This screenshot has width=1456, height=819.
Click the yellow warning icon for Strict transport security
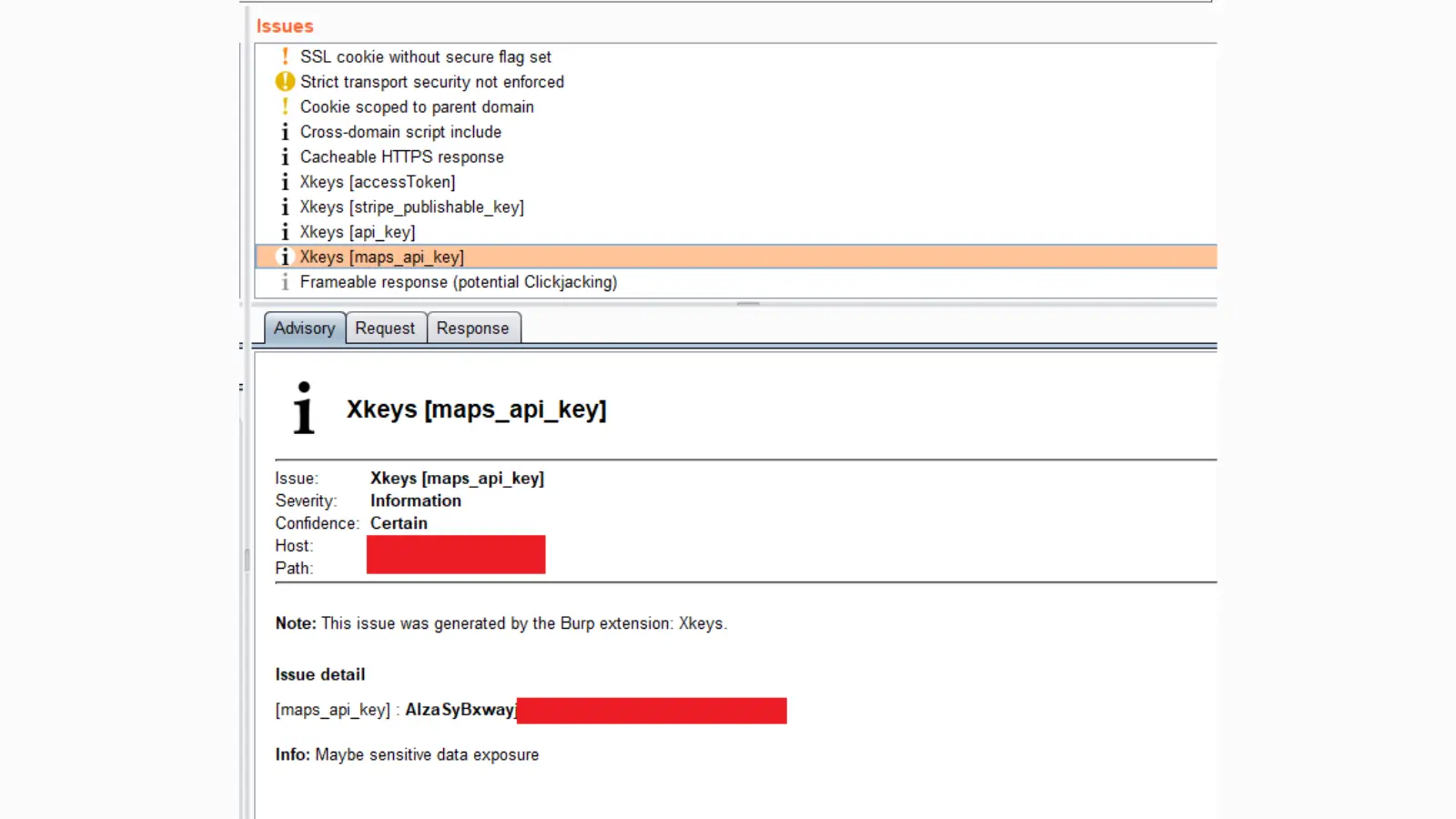click(285, 82)
